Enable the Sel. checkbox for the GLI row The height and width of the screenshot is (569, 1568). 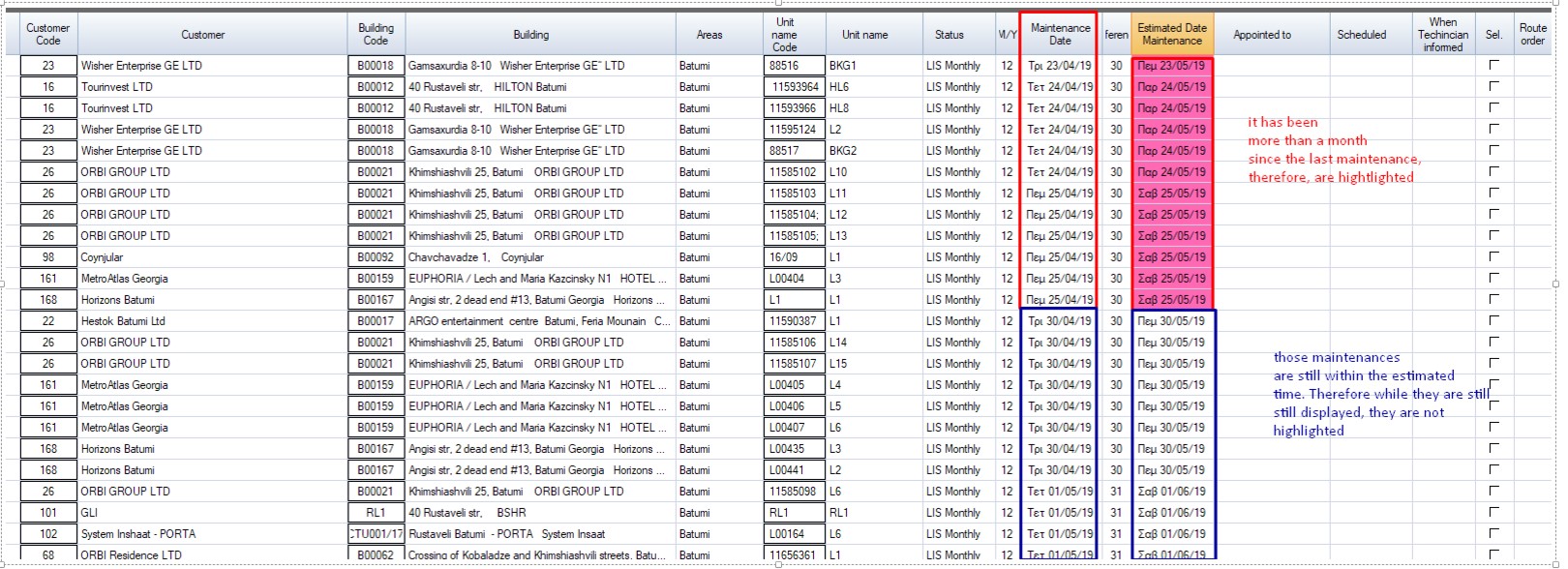(x=1493, y=512)
